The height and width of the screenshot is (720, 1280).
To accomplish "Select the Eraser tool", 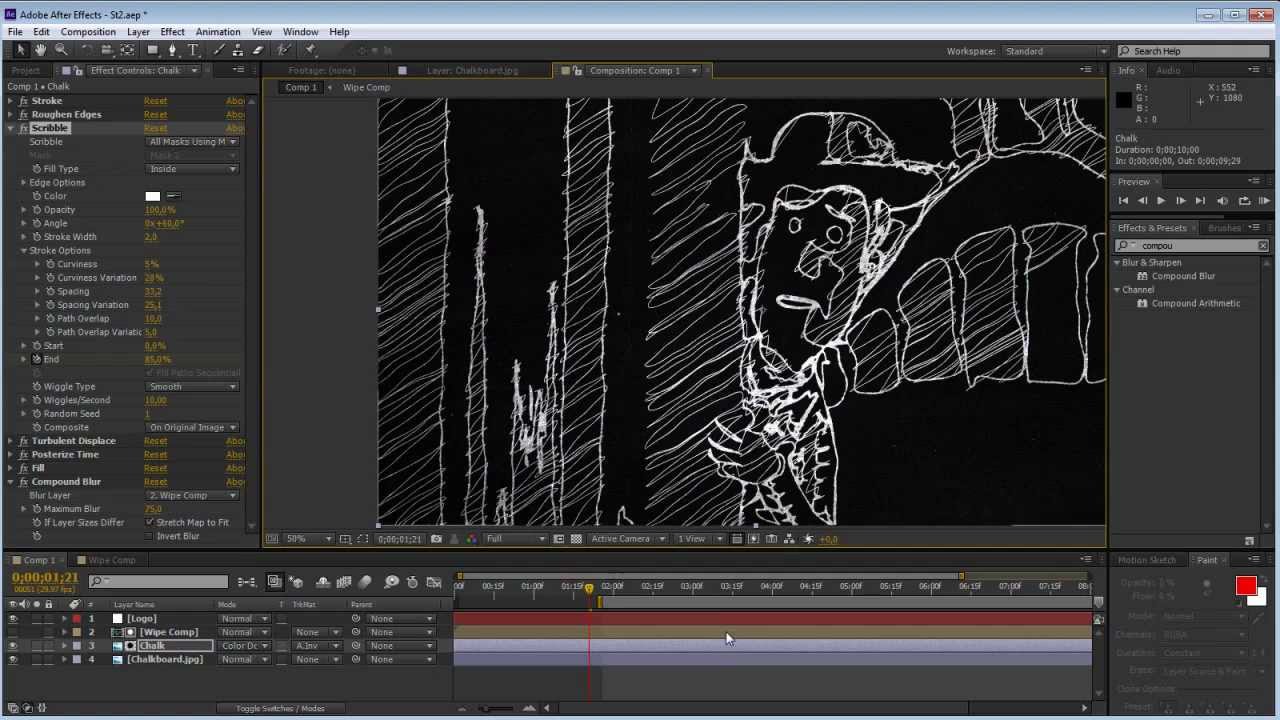I will (x=258, y=50).
